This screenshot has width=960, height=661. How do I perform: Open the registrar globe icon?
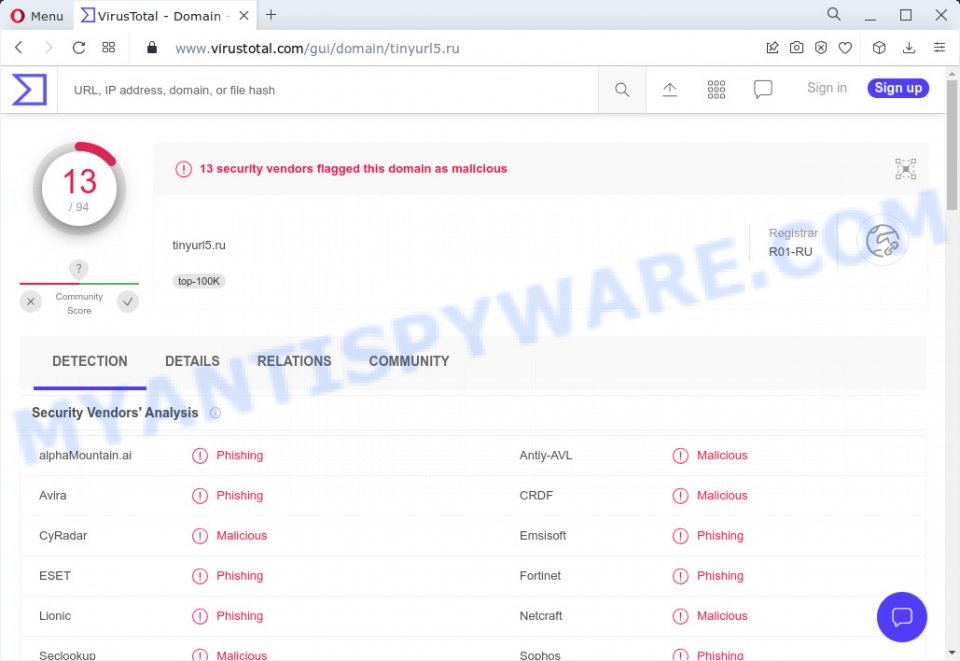point(884,241)
